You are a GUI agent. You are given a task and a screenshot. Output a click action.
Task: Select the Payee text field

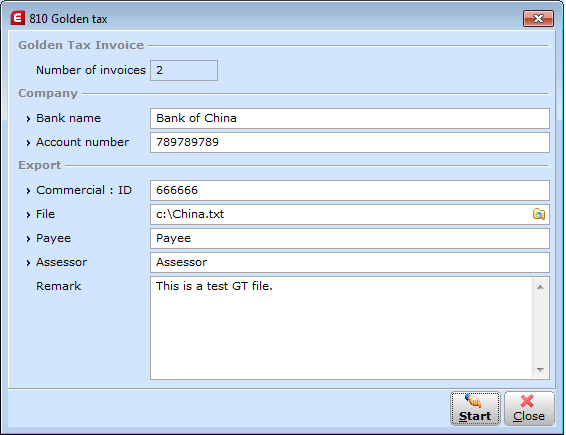[350, 238]
